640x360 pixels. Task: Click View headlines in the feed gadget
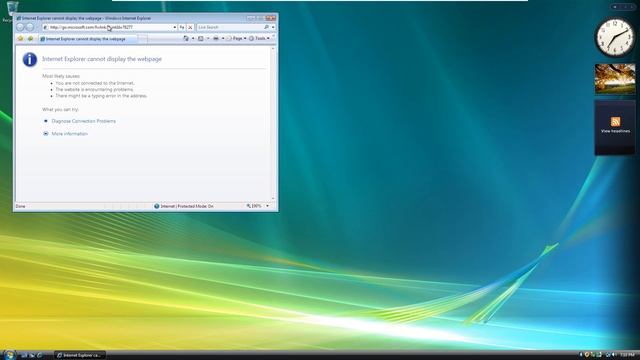pyautogui.click(x=615, y=131)
